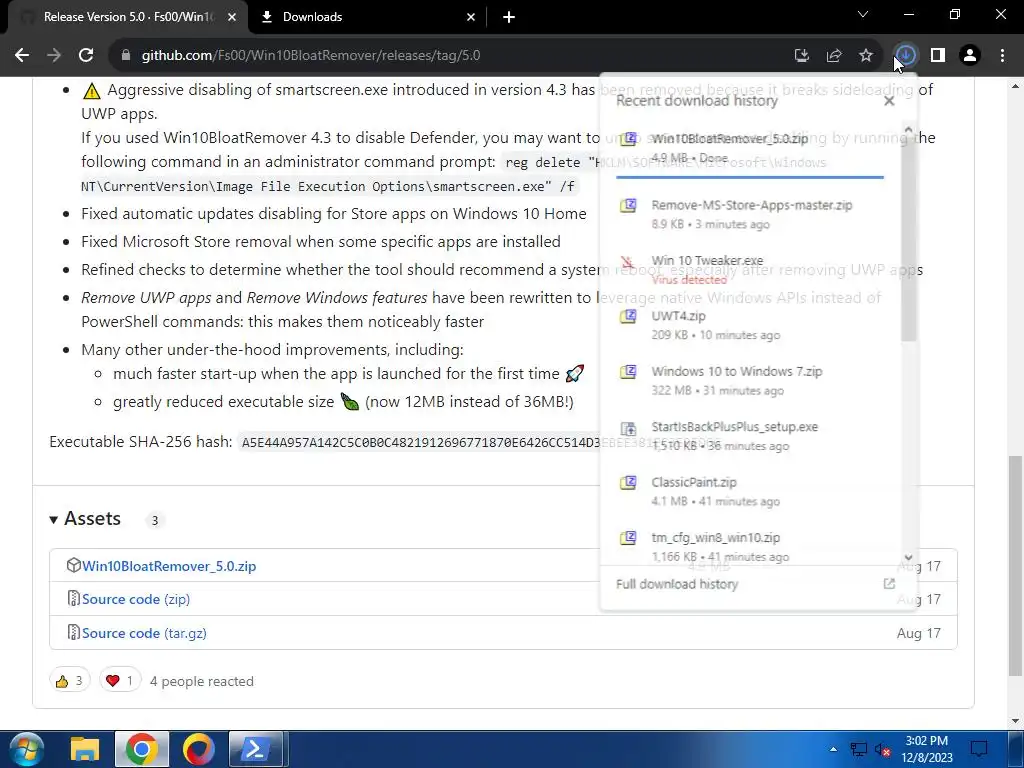Click the package icon beside Win10BloatRemover_5.0.zip

point(73,566)
